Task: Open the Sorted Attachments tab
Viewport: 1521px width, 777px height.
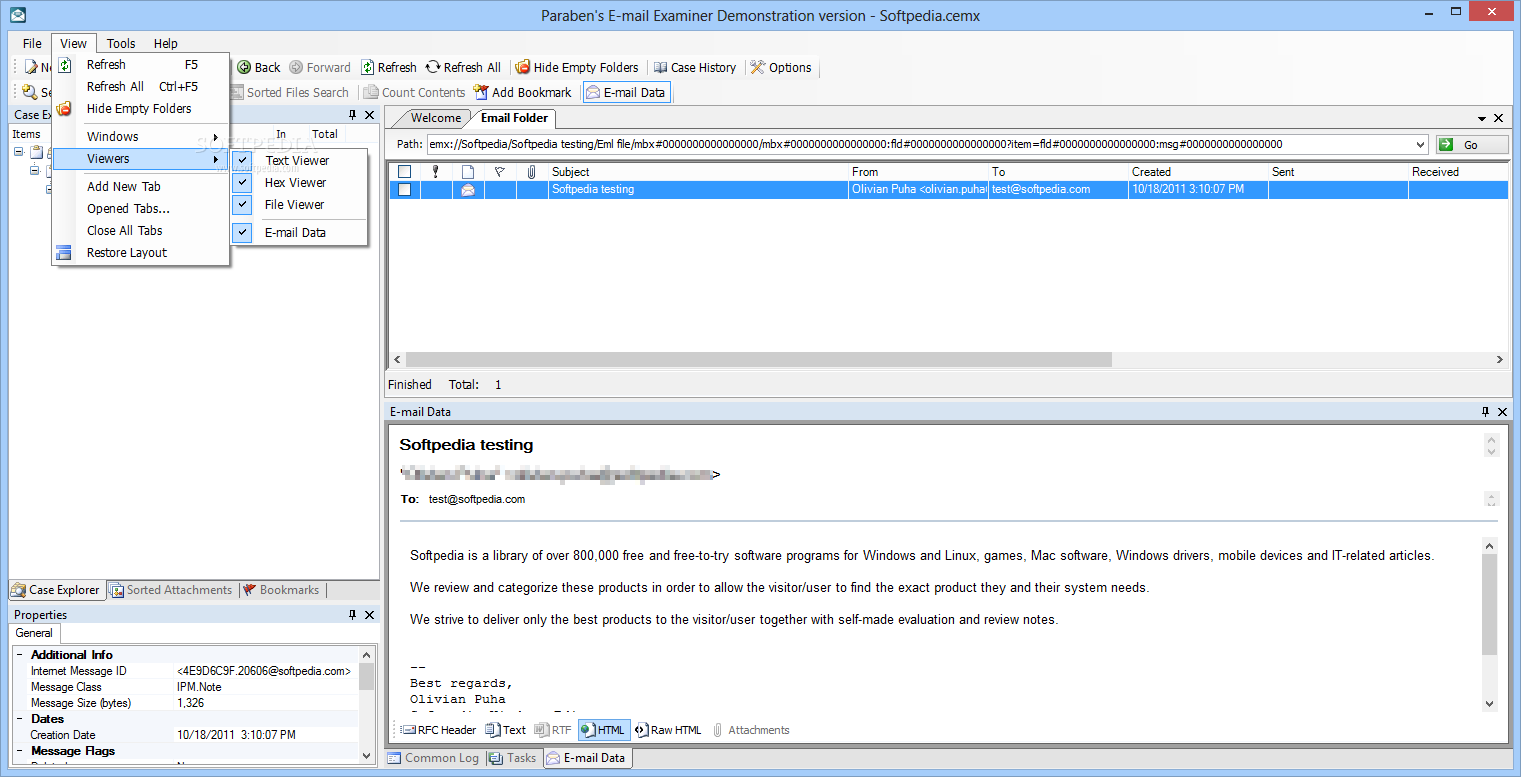Action: pyautogui.click(x=171, y=590)
